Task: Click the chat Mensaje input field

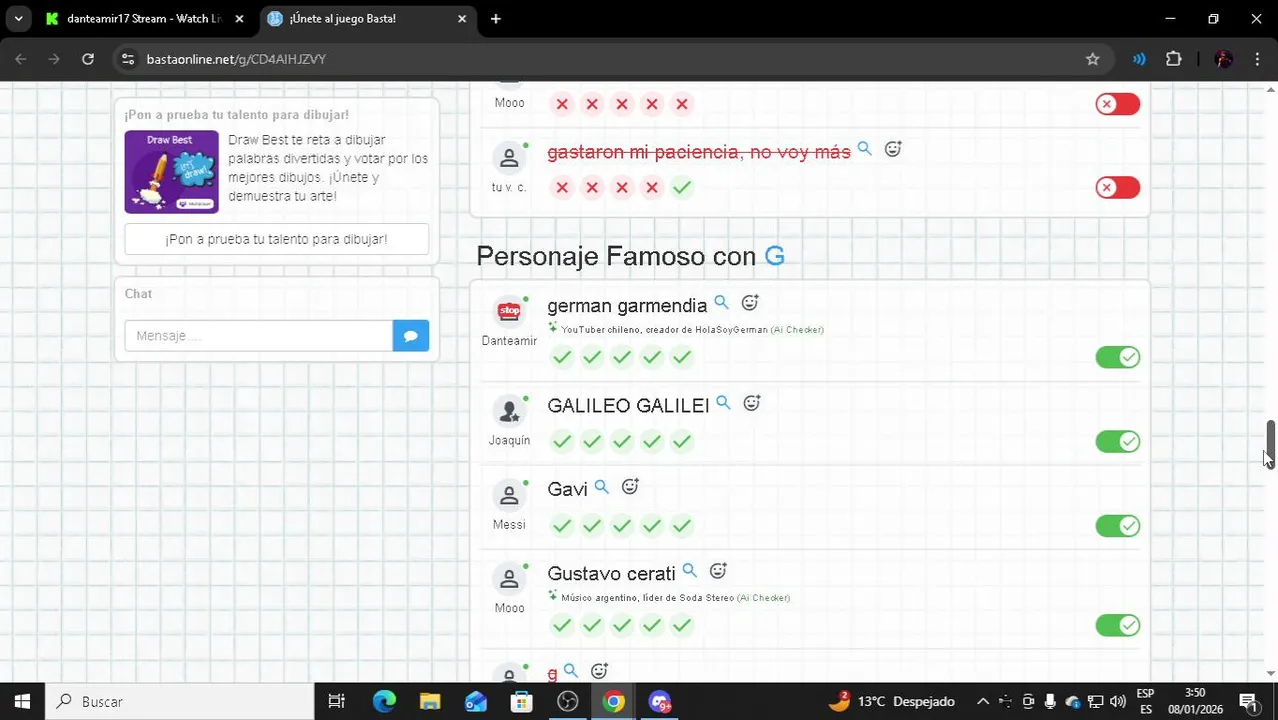Action: 259,336
